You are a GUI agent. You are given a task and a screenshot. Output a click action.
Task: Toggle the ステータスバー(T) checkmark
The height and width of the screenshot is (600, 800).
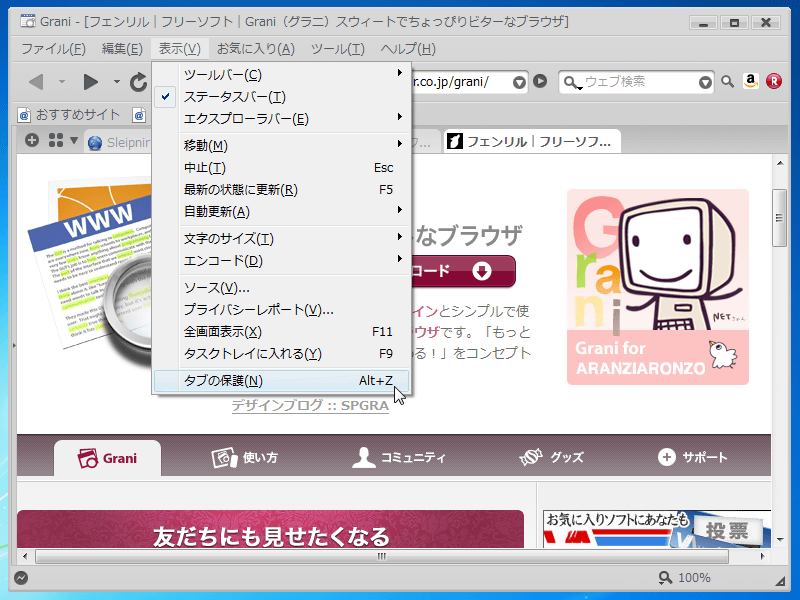tap(282, 96)
